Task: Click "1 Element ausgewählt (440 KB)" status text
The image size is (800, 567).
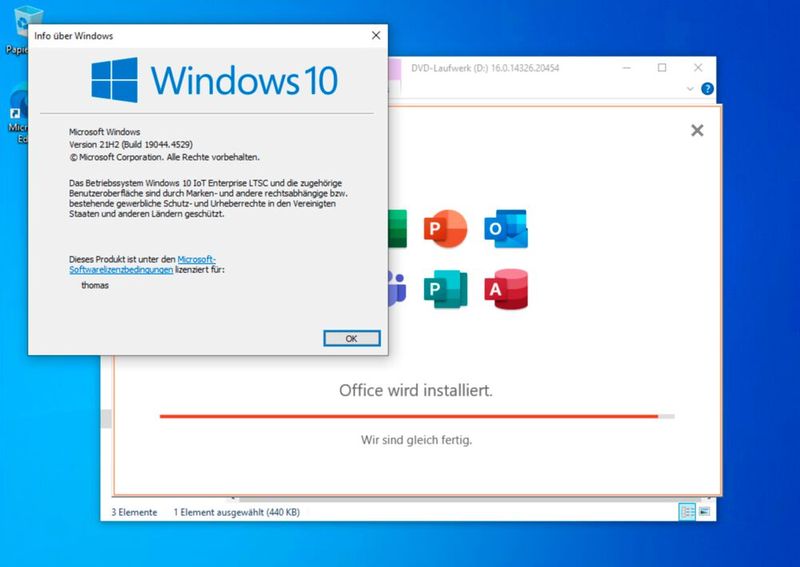Action: tap(236, 512)
